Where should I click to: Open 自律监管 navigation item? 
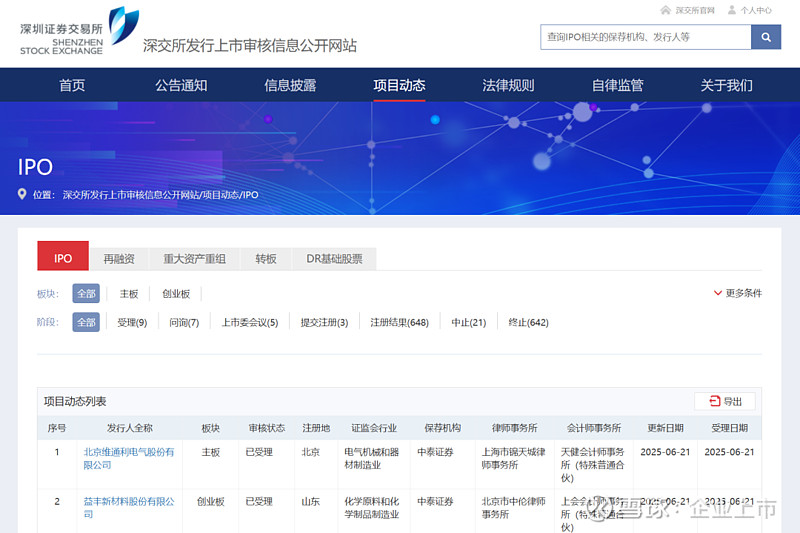tap(617, 85)
